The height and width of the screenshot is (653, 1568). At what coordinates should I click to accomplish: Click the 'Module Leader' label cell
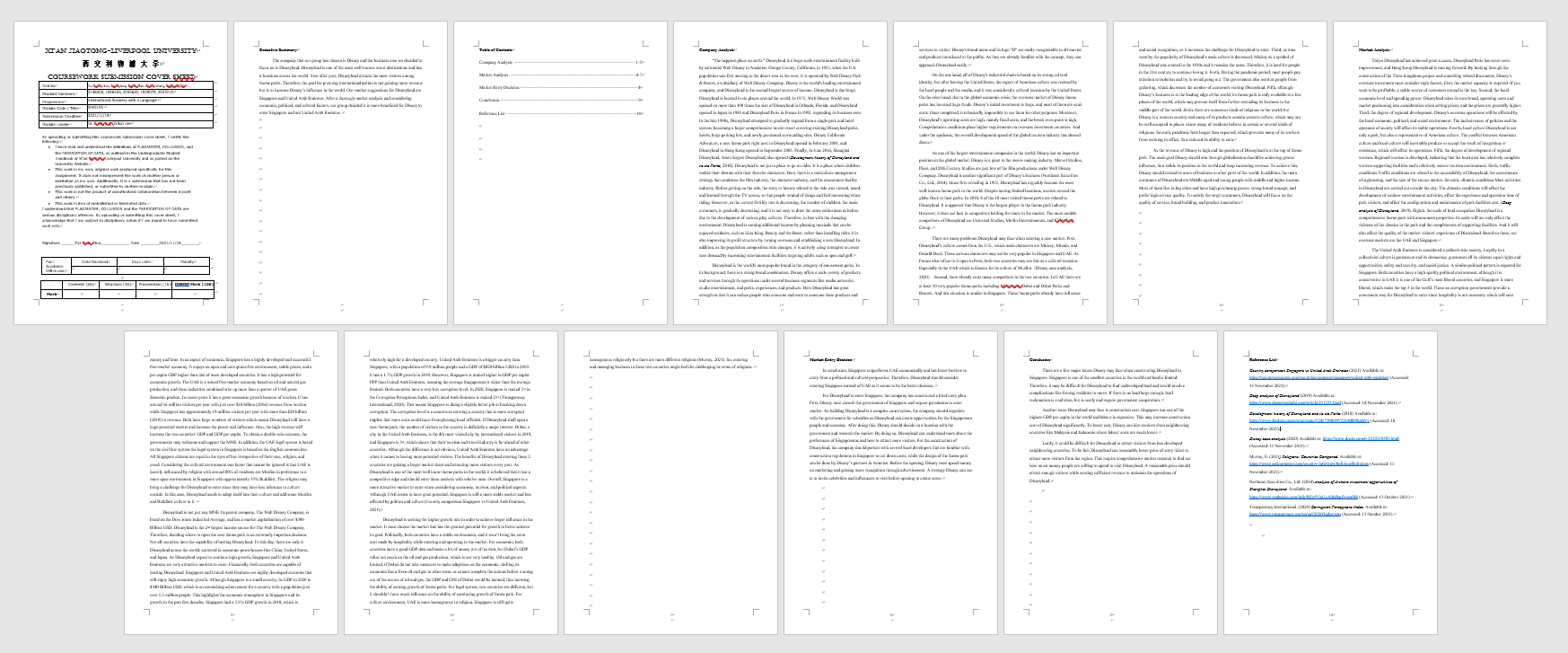click(63, 124)
